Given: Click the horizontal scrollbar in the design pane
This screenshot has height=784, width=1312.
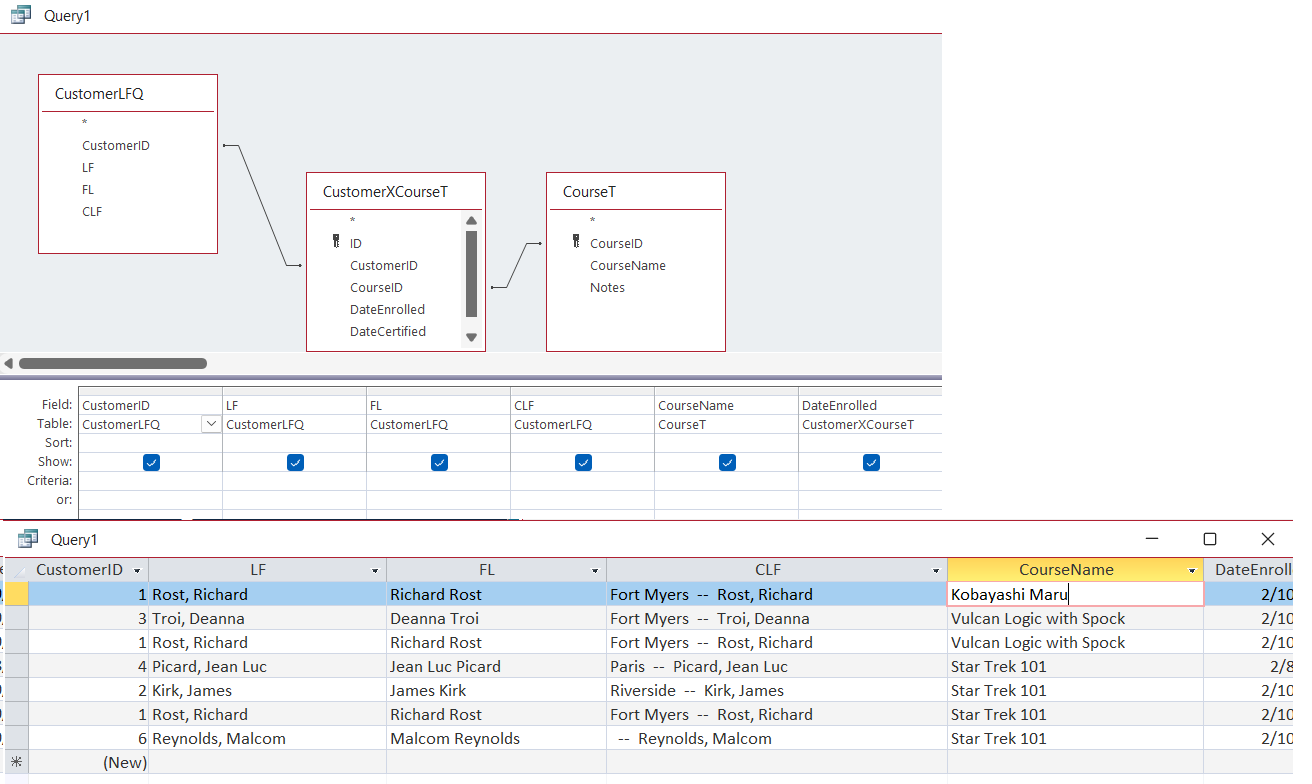Looking at the screenshot, I should (x=113, y=363).
